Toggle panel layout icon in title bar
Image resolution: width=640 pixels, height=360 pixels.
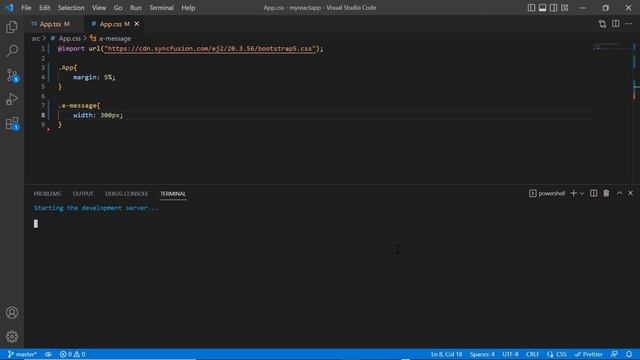(542, 8)
